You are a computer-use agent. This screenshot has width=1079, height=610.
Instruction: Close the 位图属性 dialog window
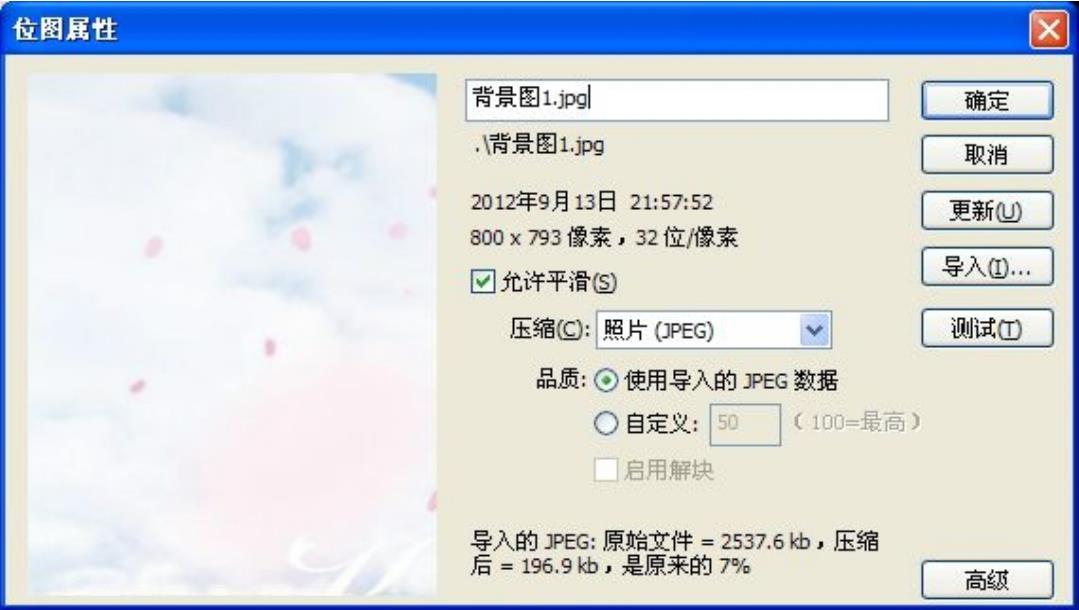[1049, 30]
